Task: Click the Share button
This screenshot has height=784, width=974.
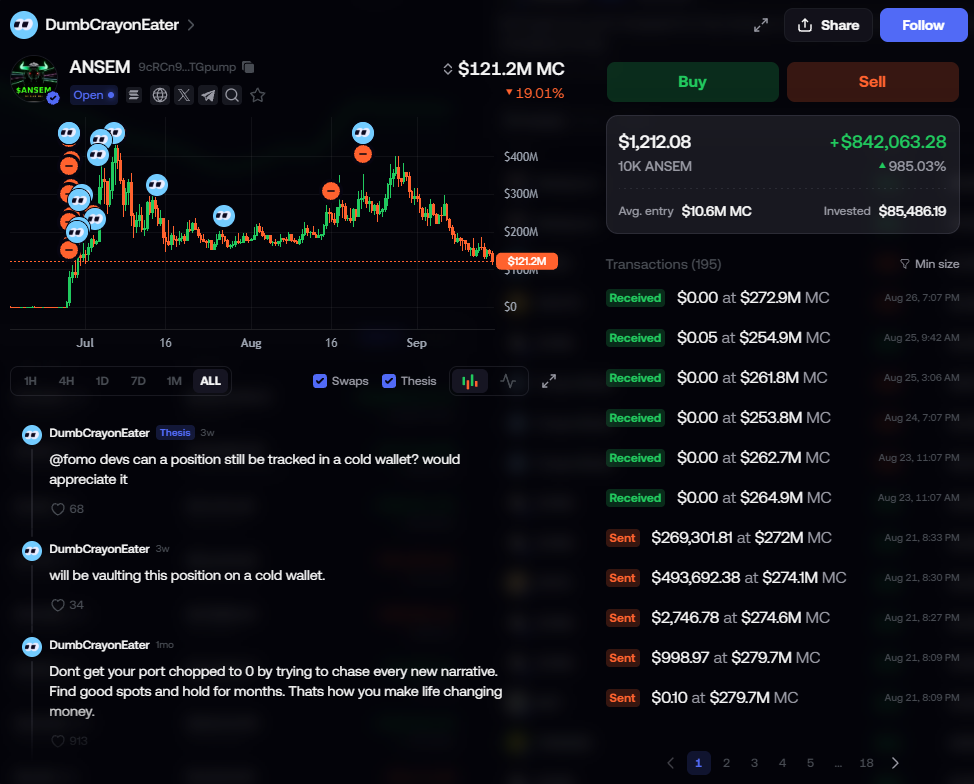Action: point(829,25)
